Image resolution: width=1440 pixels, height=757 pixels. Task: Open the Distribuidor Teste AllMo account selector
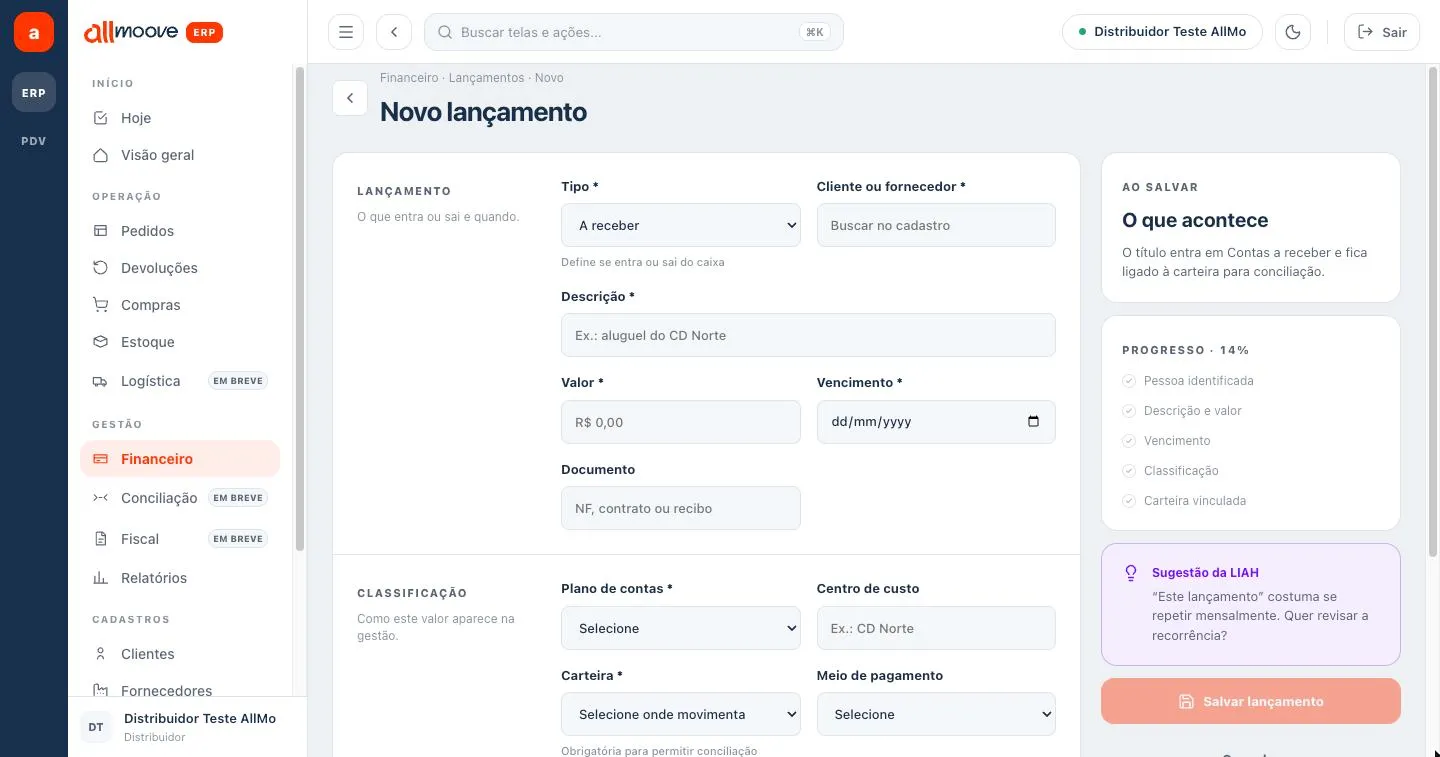(1162, 32)
